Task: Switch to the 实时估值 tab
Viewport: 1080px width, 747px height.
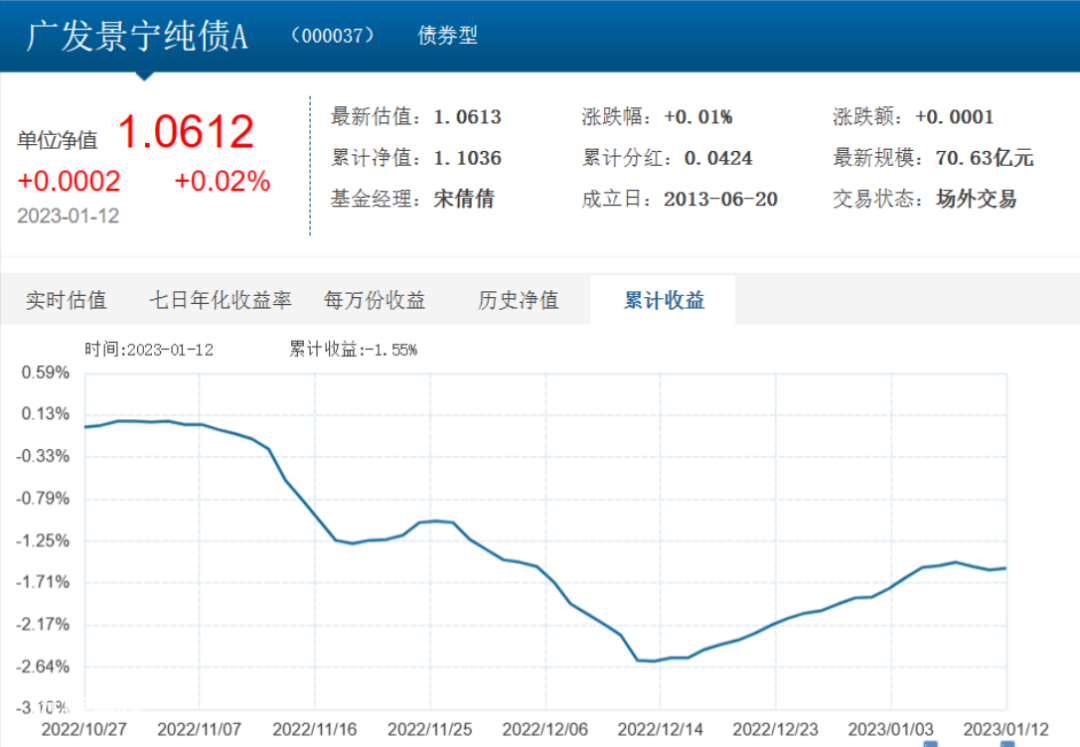Action: pyautogui.click(x=66, y=300)
